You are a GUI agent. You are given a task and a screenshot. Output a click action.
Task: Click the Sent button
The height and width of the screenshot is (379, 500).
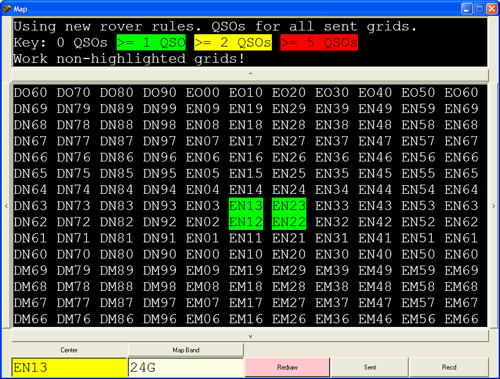370,367
